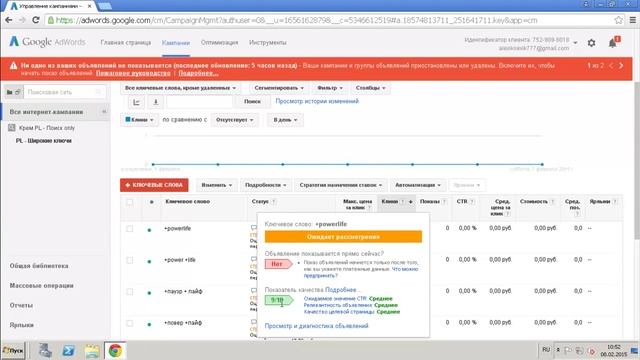
Task: Check the +пауэр +лайф keyword row
Action: 130,291
